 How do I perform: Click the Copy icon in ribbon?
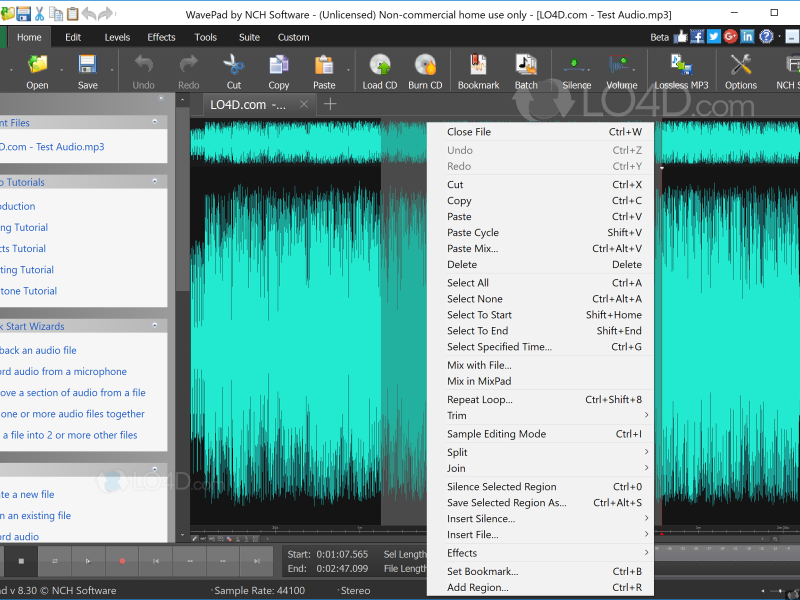(x=279, y=65)
